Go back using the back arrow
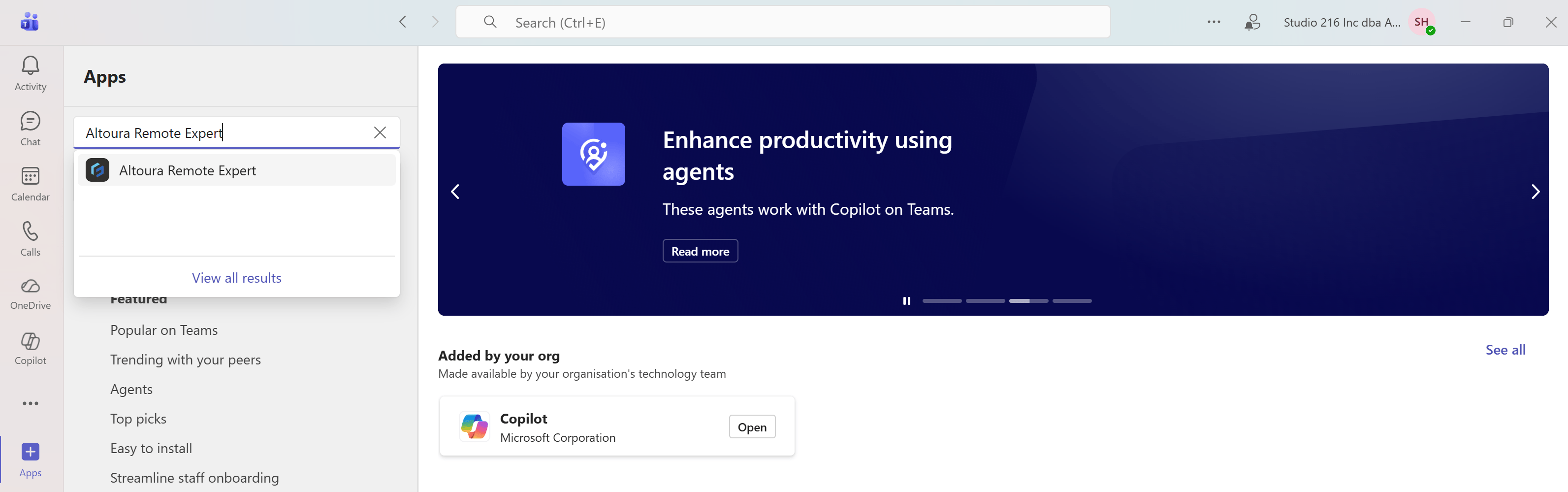The image size is (1568, 492). [x=403, y=22]
